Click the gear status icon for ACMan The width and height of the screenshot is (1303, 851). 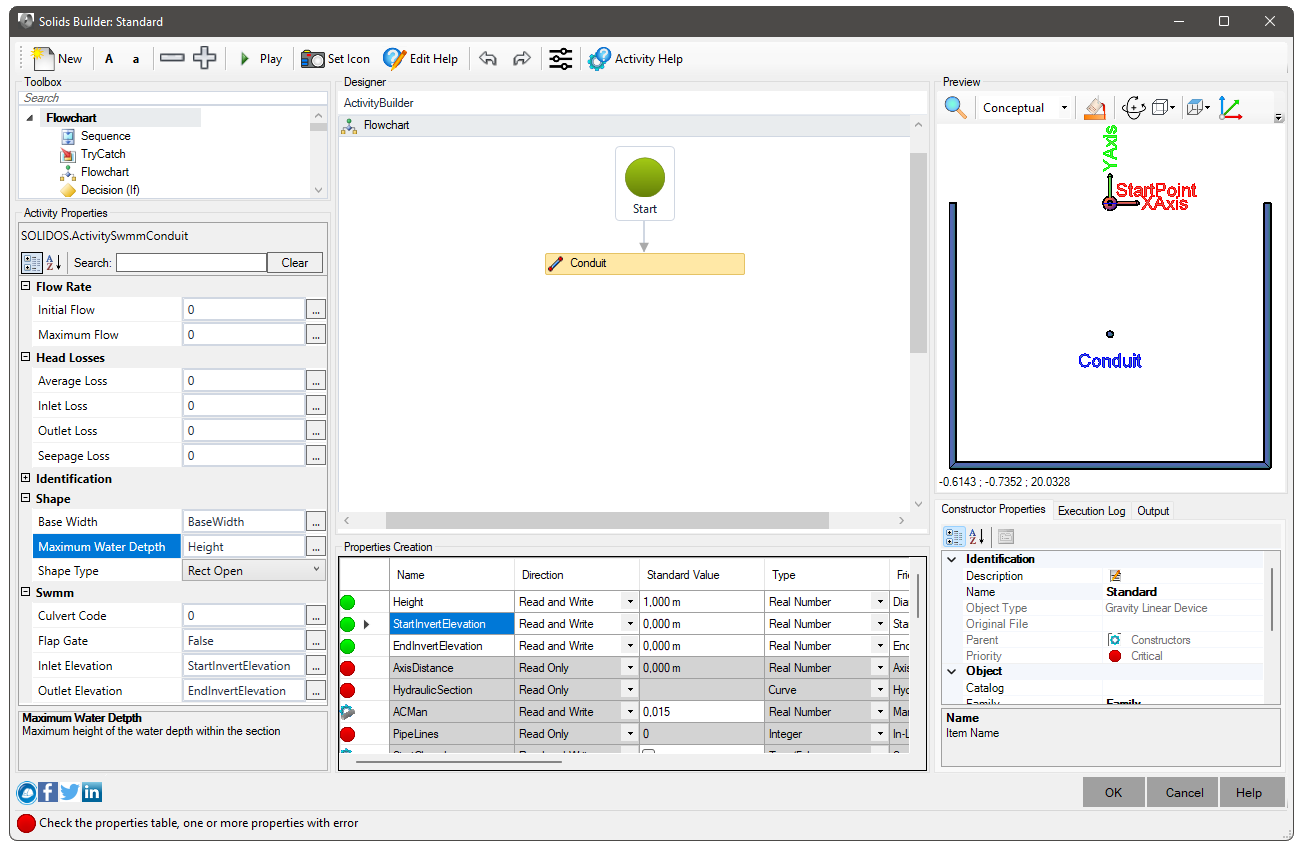[x=348, y=712]
